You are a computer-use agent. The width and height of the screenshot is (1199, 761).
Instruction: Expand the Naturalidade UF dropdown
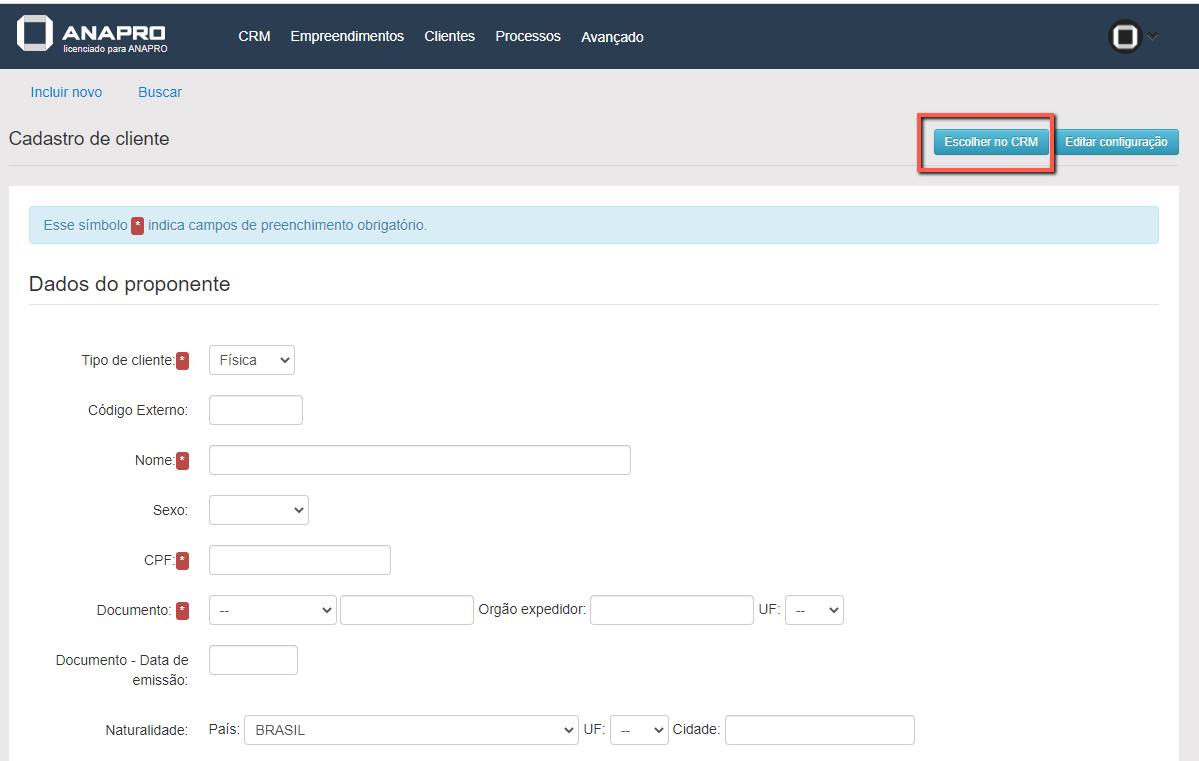click(x=639, y=730)
